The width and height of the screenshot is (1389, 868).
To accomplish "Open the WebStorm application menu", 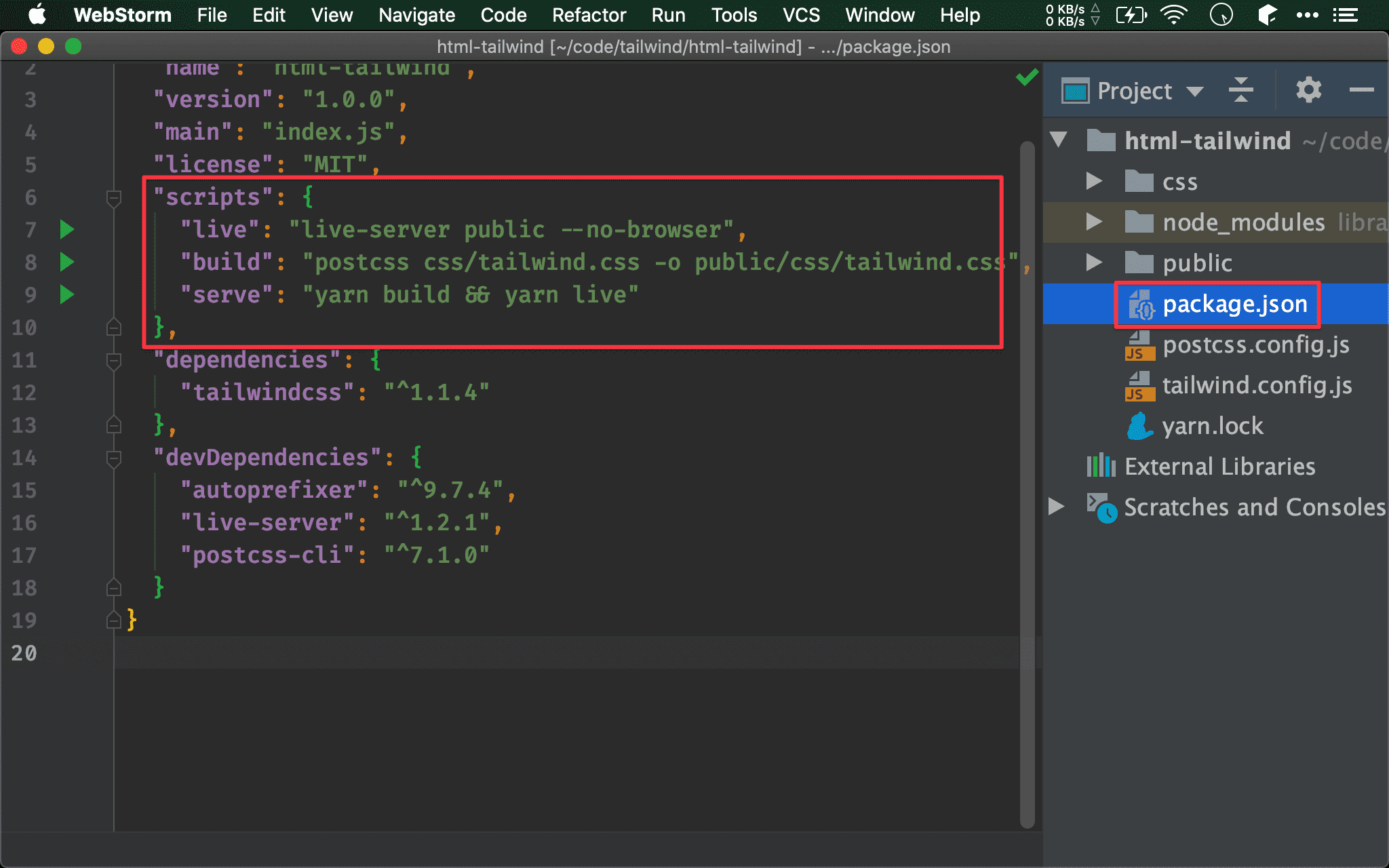I will point(122,15).
